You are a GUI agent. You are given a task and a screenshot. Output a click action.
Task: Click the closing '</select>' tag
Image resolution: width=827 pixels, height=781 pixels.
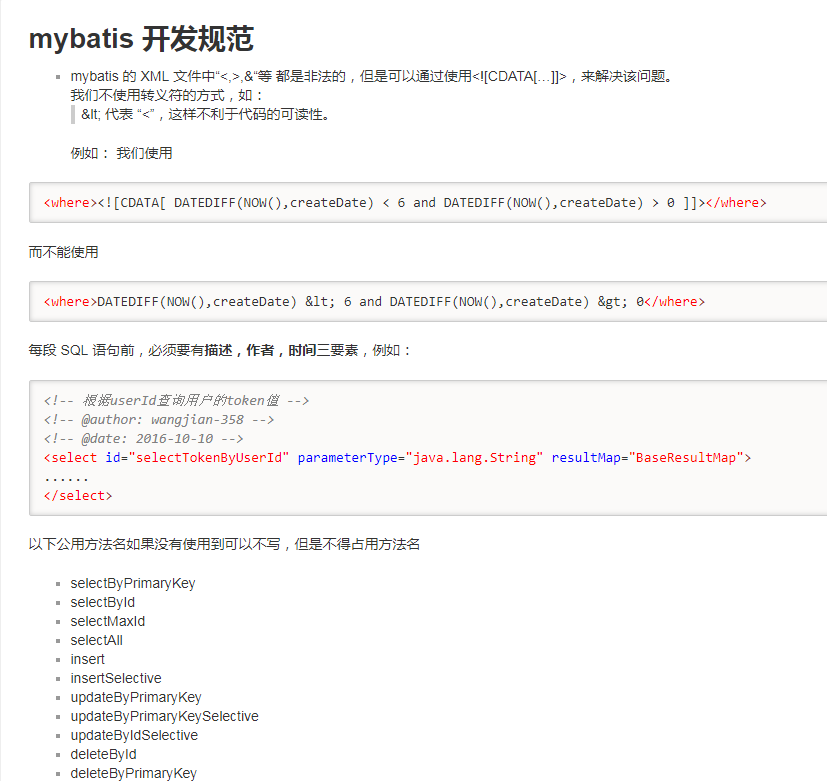click(x=78, y=496)
